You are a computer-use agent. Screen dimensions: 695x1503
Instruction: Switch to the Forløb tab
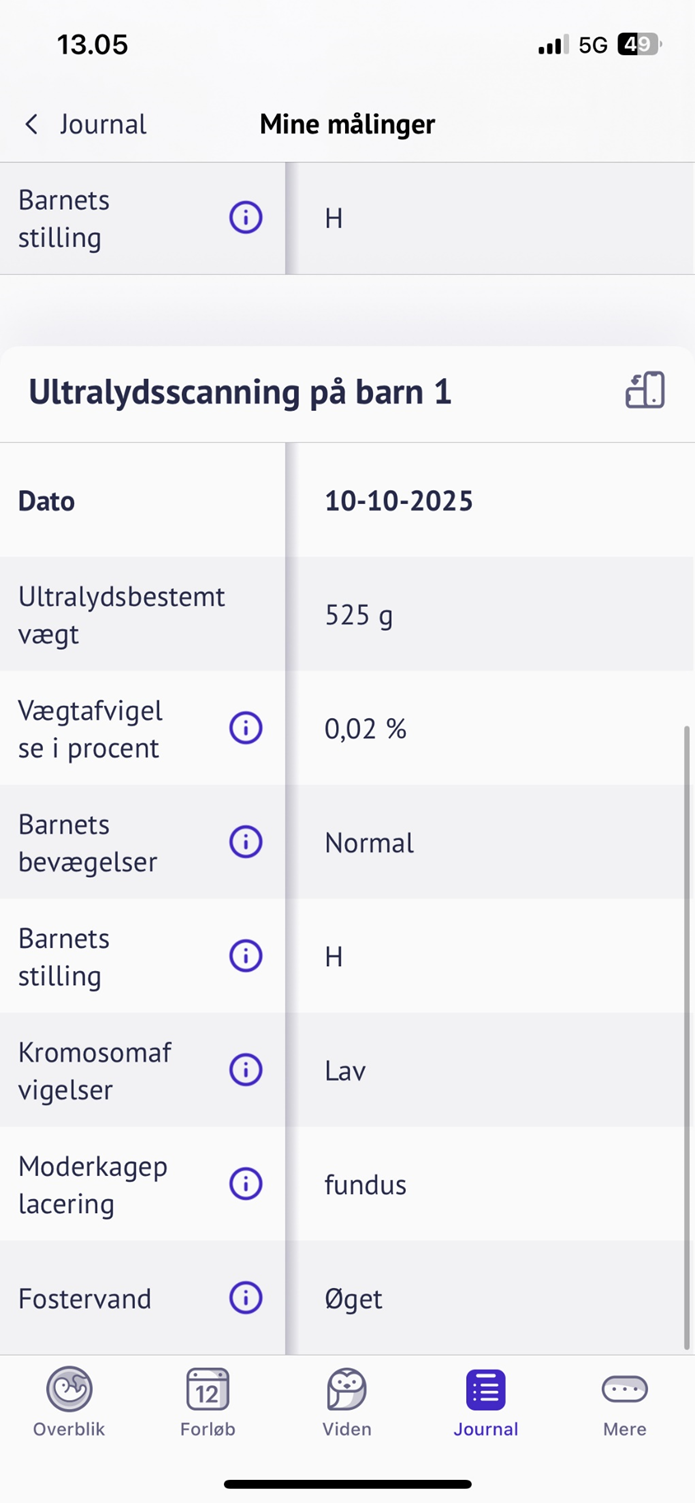tap(208, 1401)
